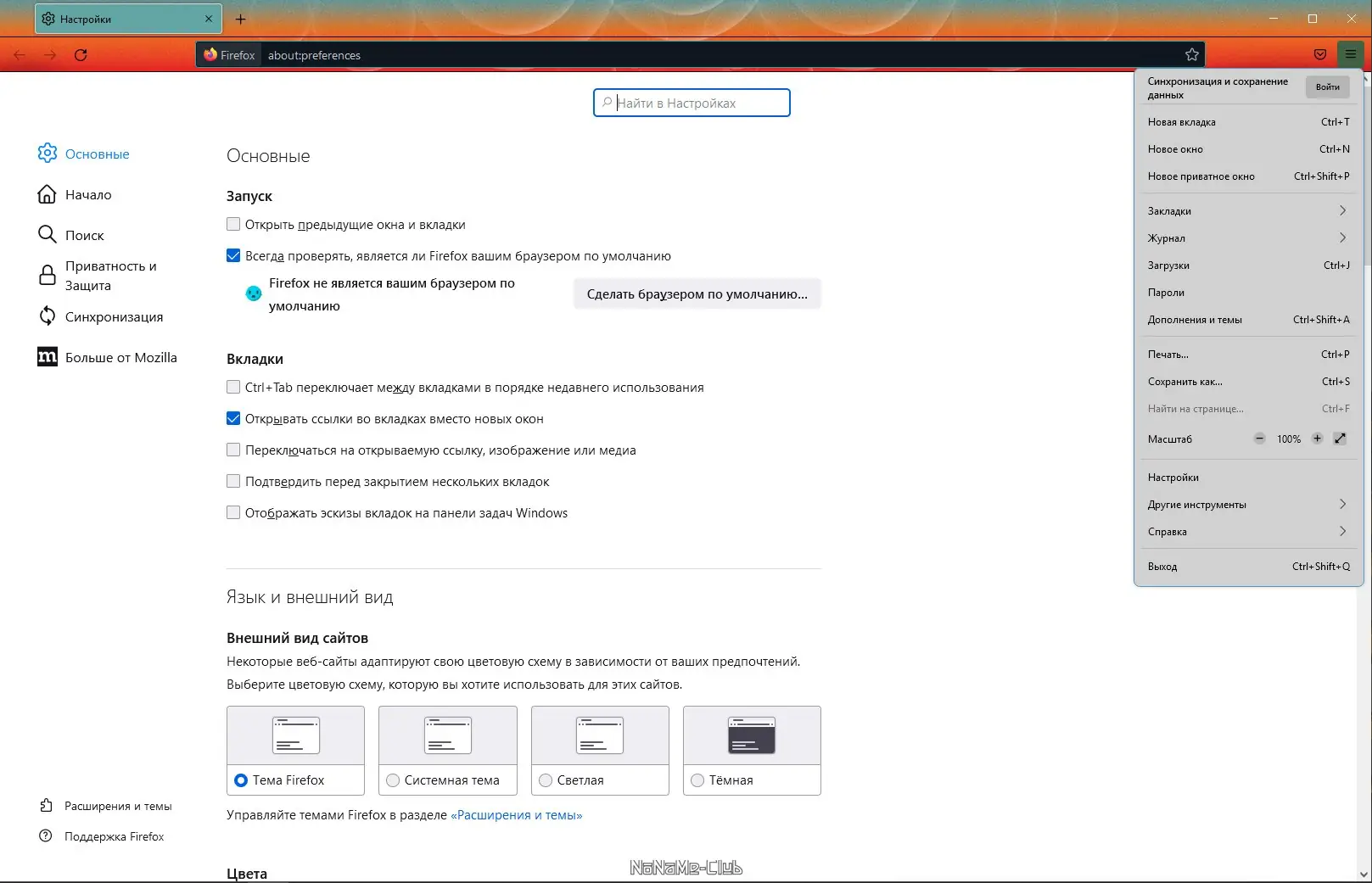Click Сделать браузером по умолчанию button
The height and width of the screenshot is (883, 1372).
pyautogui.click(x=697, y=294)
